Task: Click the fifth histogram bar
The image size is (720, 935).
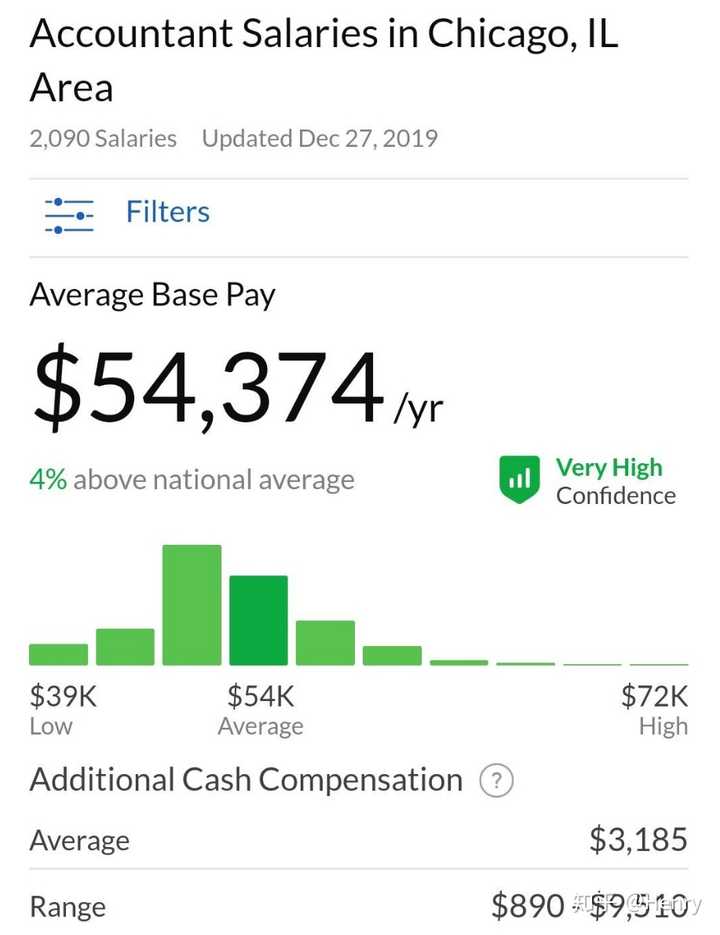Action: 325,643
